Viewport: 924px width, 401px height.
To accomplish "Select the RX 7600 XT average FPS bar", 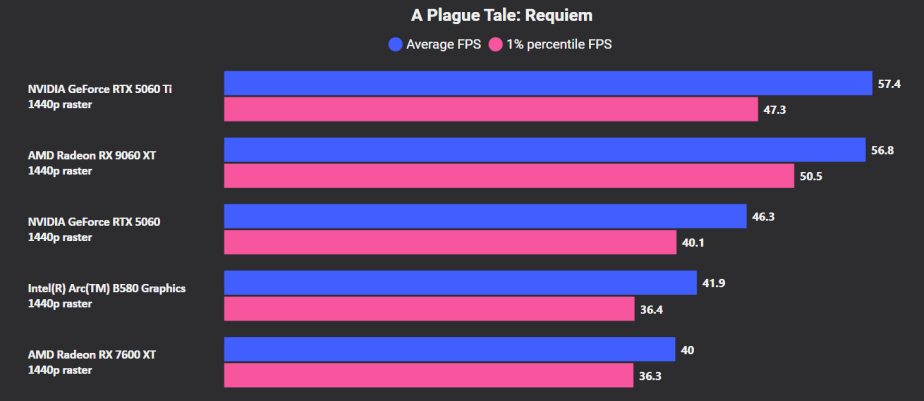I will pyautogui.click(x=450, y=350).
